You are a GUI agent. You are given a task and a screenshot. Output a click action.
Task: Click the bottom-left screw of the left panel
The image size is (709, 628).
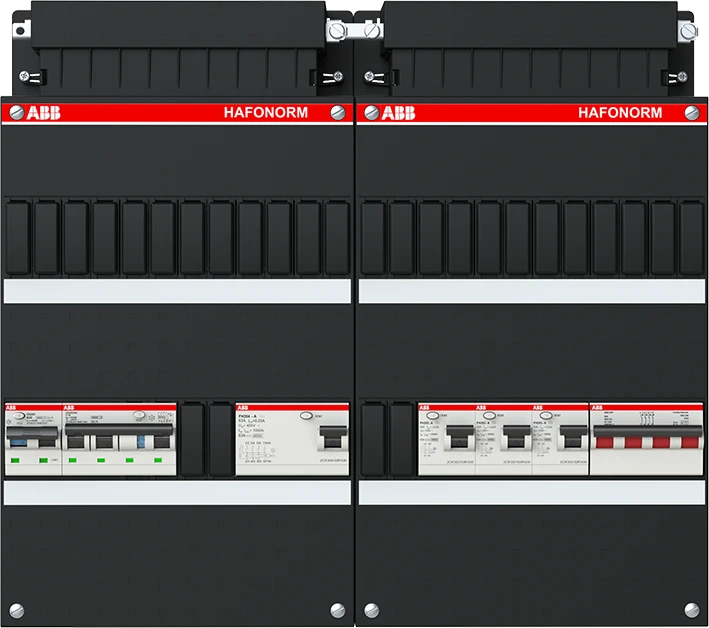(16, 608)
